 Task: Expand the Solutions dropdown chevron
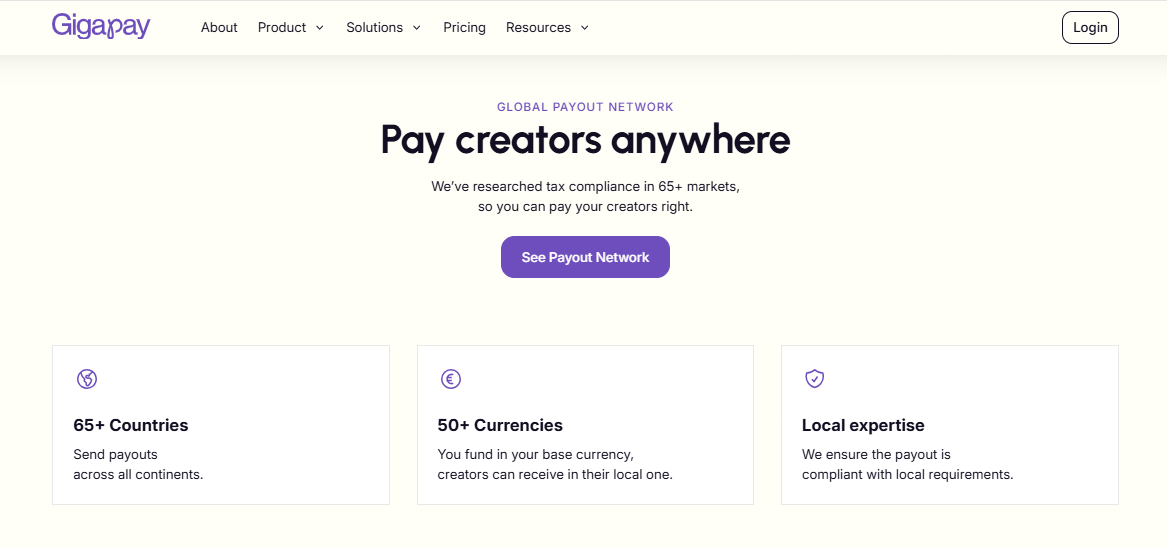coord(416,28)
